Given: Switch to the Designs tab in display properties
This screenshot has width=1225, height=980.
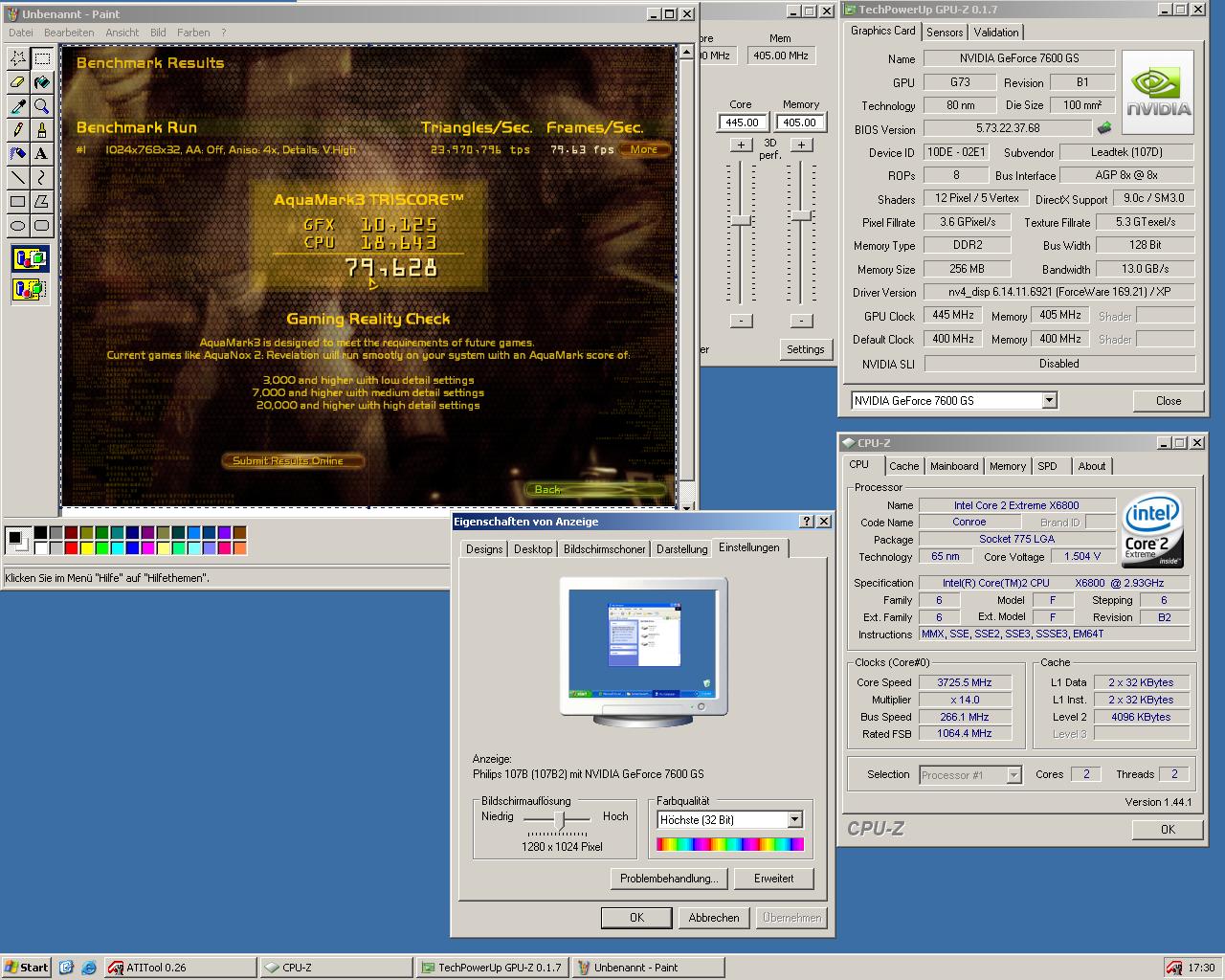Looking at the screenshot, I should 484,549.
